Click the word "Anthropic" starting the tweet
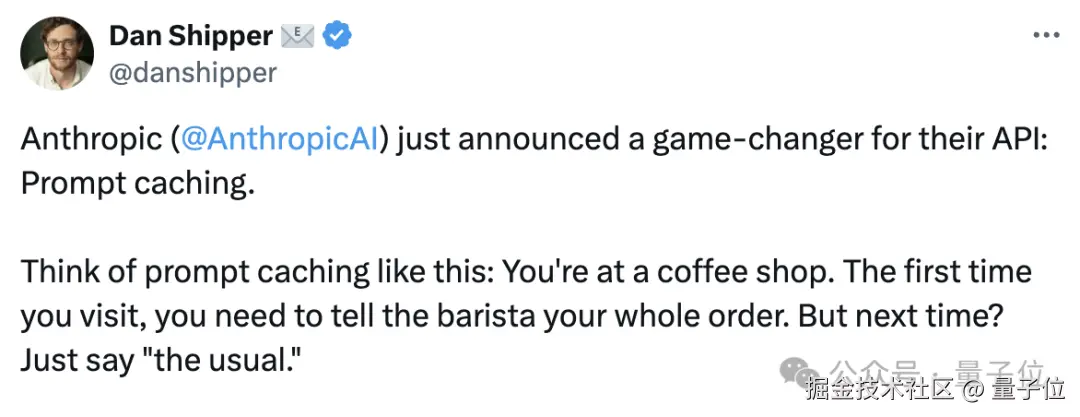Image resolution: width=1080 pixels, height=417 pixels. 90,139
